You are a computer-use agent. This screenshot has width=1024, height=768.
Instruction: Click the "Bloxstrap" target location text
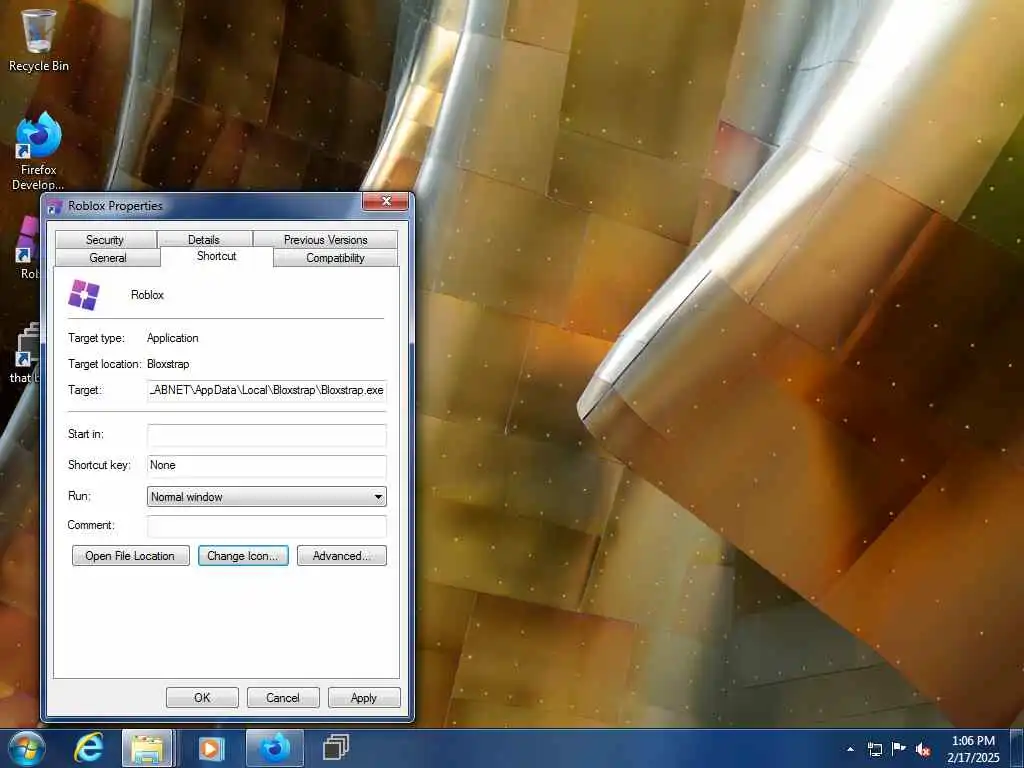[x=168, y=364]
